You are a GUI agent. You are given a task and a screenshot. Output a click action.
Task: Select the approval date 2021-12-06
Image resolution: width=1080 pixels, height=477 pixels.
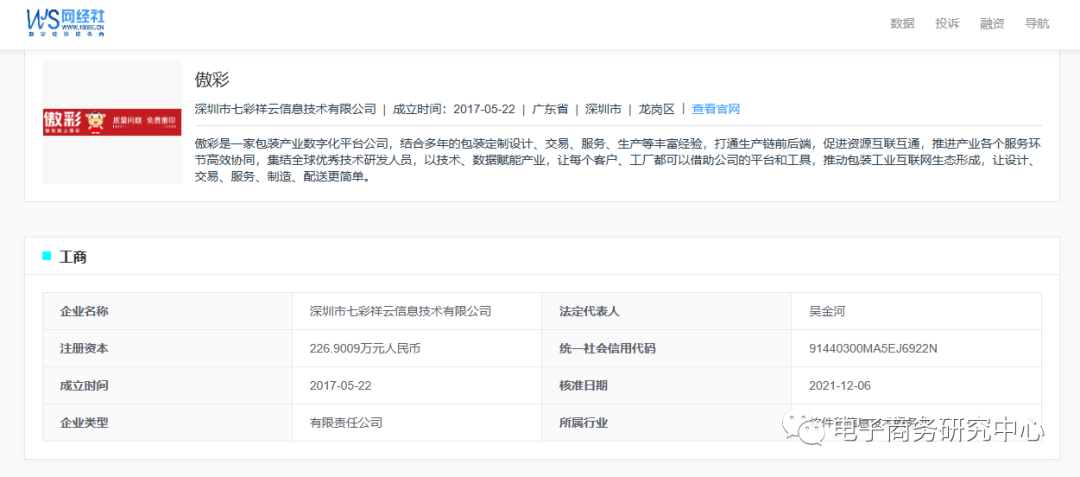pos(840,385)
